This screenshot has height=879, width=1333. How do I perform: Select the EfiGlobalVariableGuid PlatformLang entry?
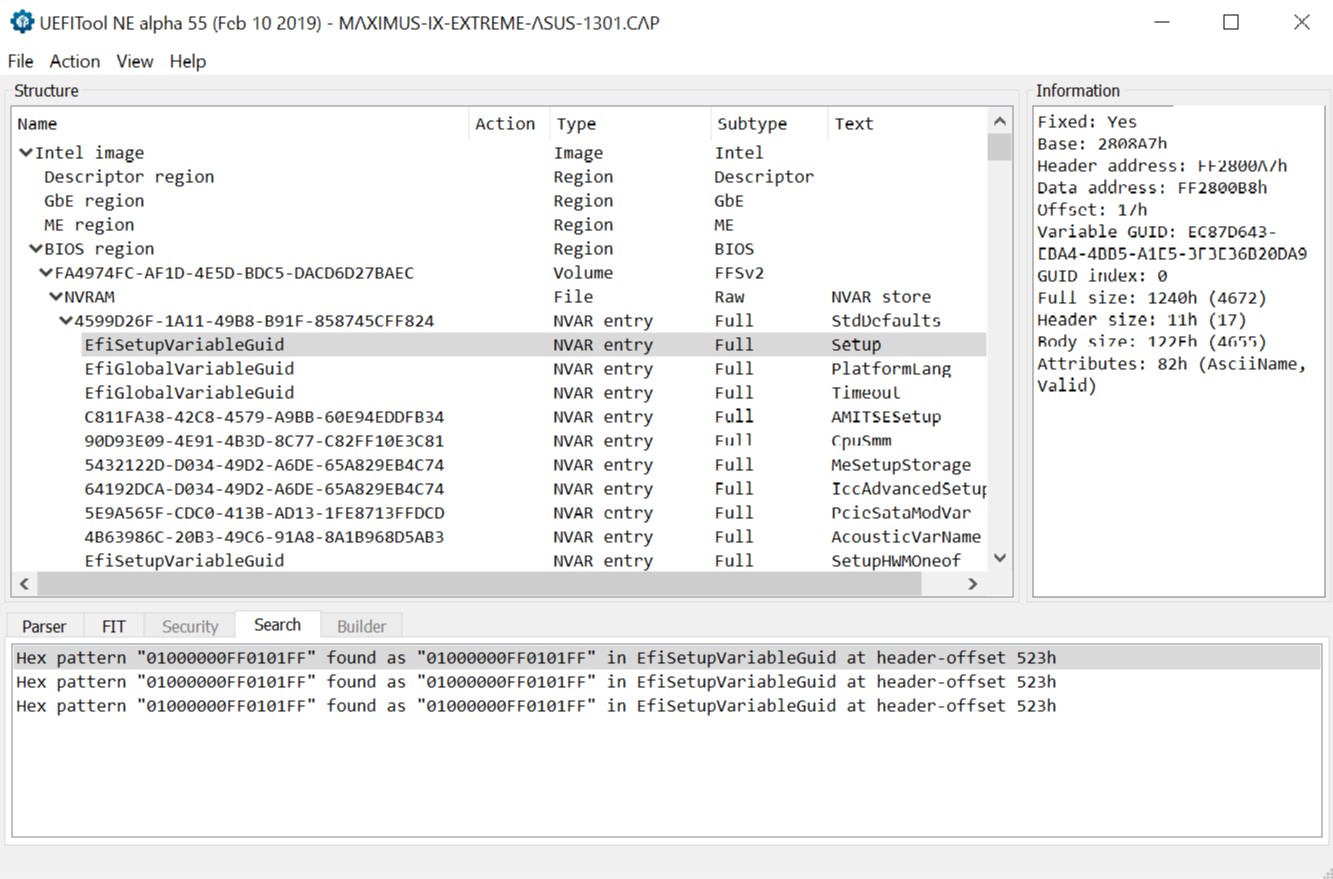[499, 369]
